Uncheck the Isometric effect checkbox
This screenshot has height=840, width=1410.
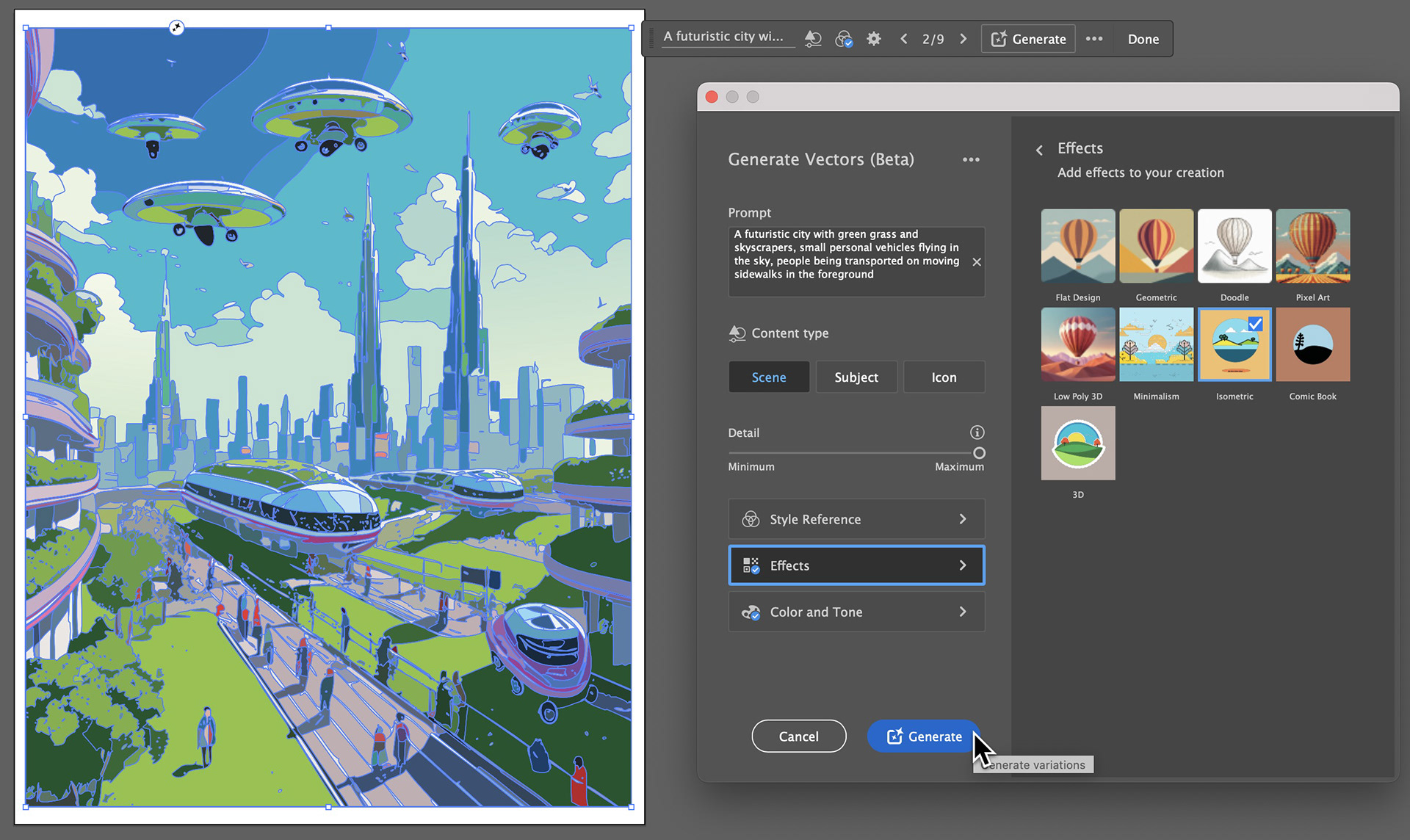coord(1255,324)
